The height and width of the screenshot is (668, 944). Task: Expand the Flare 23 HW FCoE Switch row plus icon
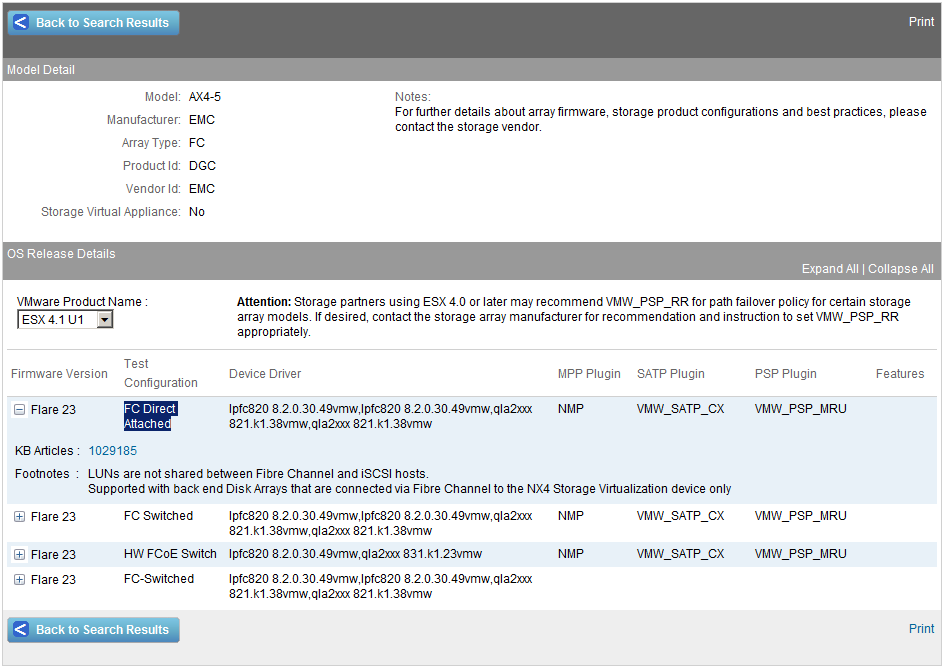(19, 554)
